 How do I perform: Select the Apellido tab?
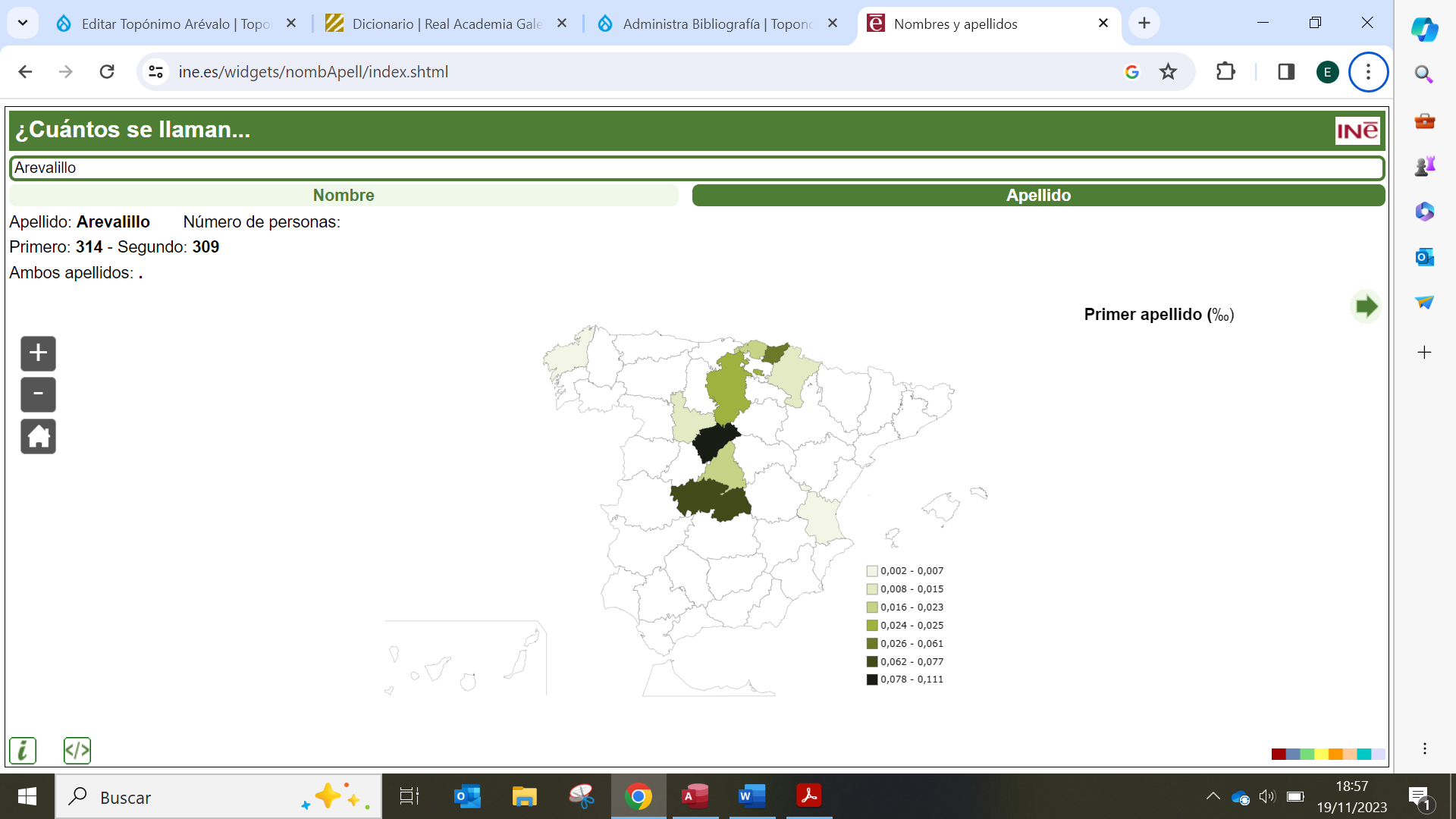click(x=1038, y=196)
